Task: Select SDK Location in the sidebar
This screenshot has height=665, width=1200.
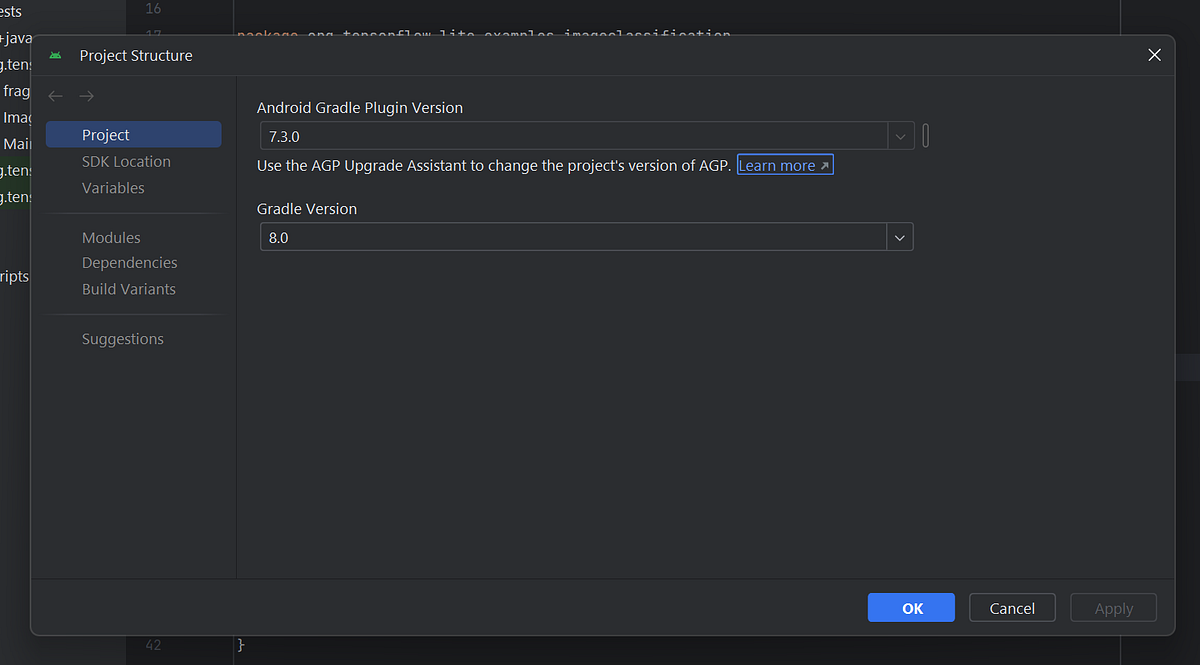Action: tap(125, 161)
